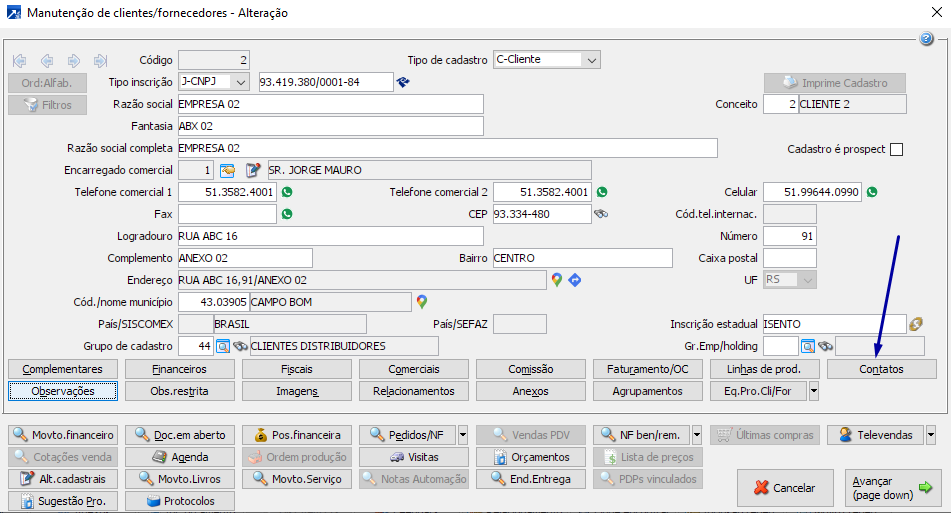Open the Tipo de cadastro dropdown
This screenshot has height=513, width=951.
[592, 60]
